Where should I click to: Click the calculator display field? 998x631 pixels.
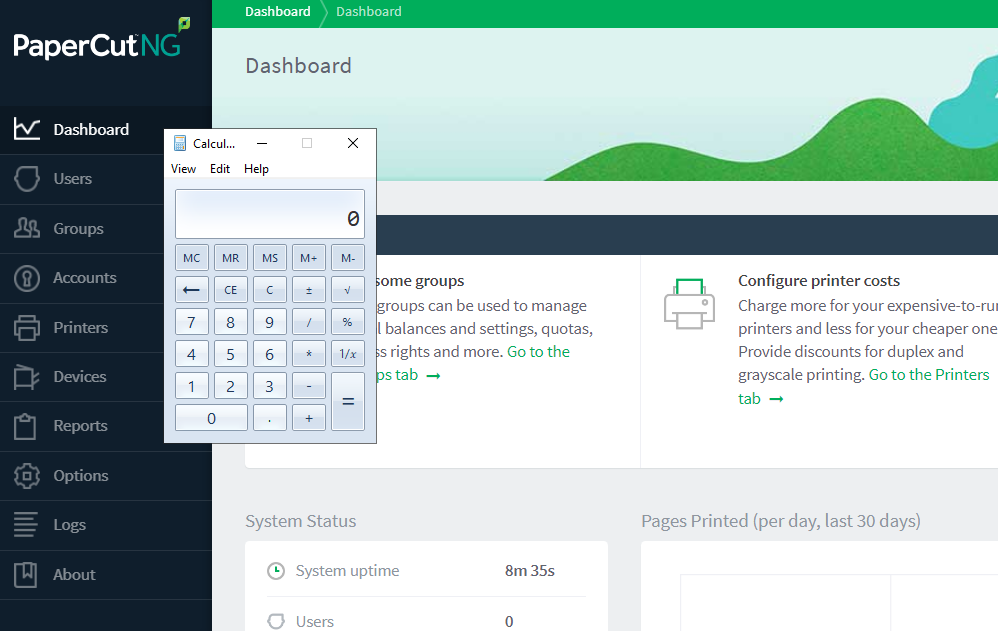(x=270, y=215)
